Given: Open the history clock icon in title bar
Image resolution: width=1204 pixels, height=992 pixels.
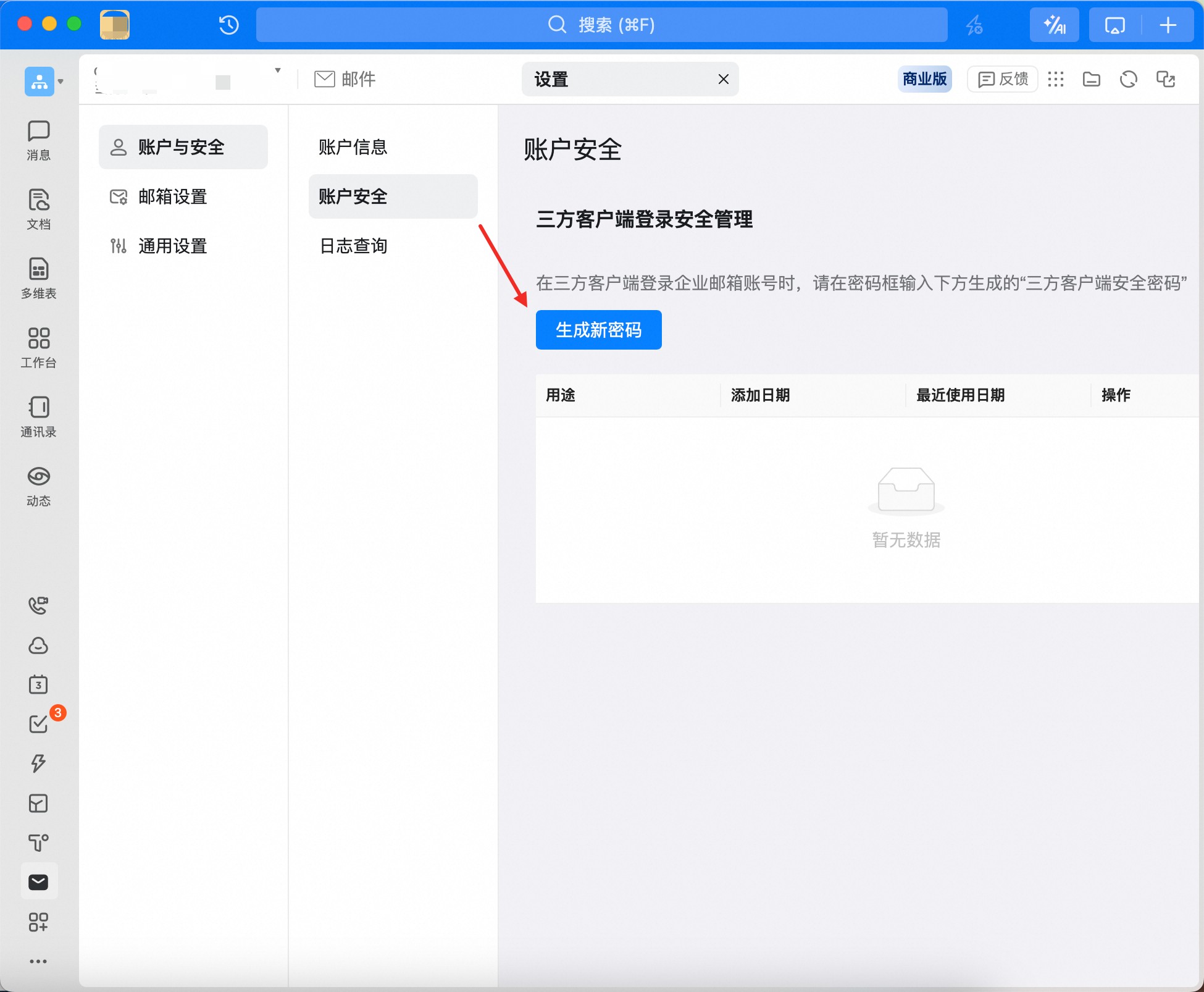Looking at the screenshot, I should [228, 25].
